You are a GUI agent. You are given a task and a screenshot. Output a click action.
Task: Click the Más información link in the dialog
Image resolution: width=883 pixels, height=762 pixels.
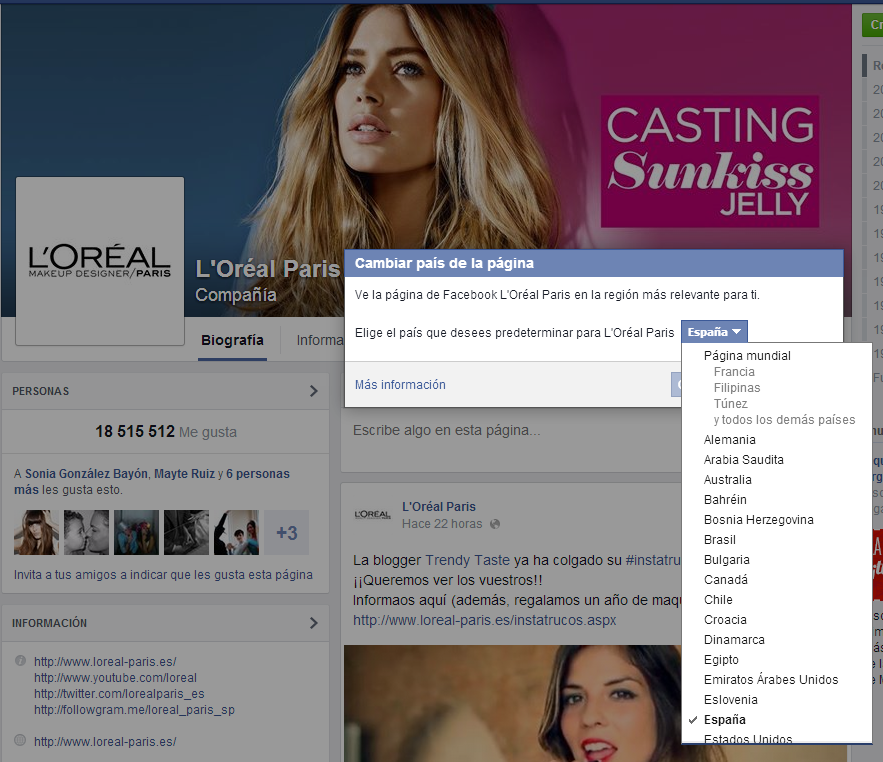(400, 385)
